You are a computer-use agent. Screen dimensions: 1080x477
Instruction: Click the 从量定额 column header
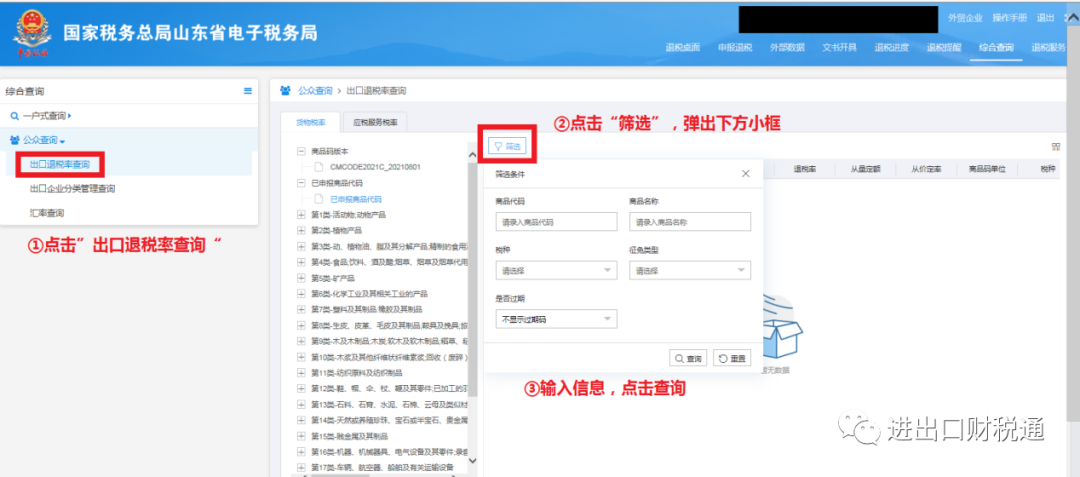pos(866,169)
